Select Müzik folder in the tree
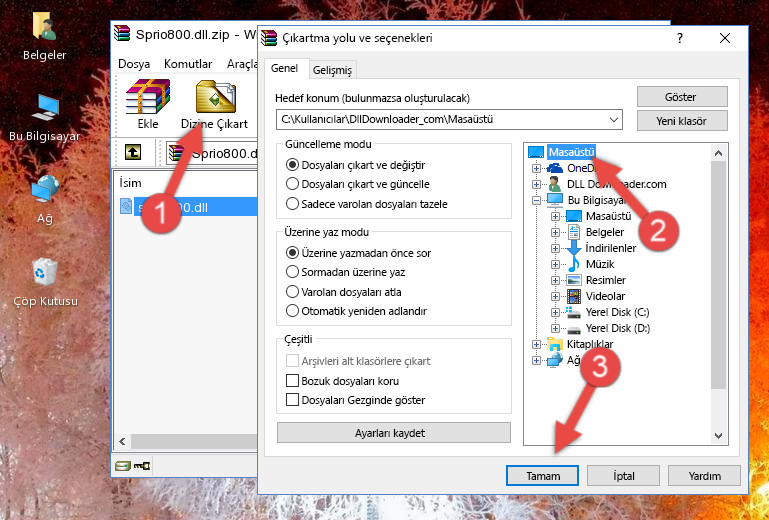 [600, 264]
